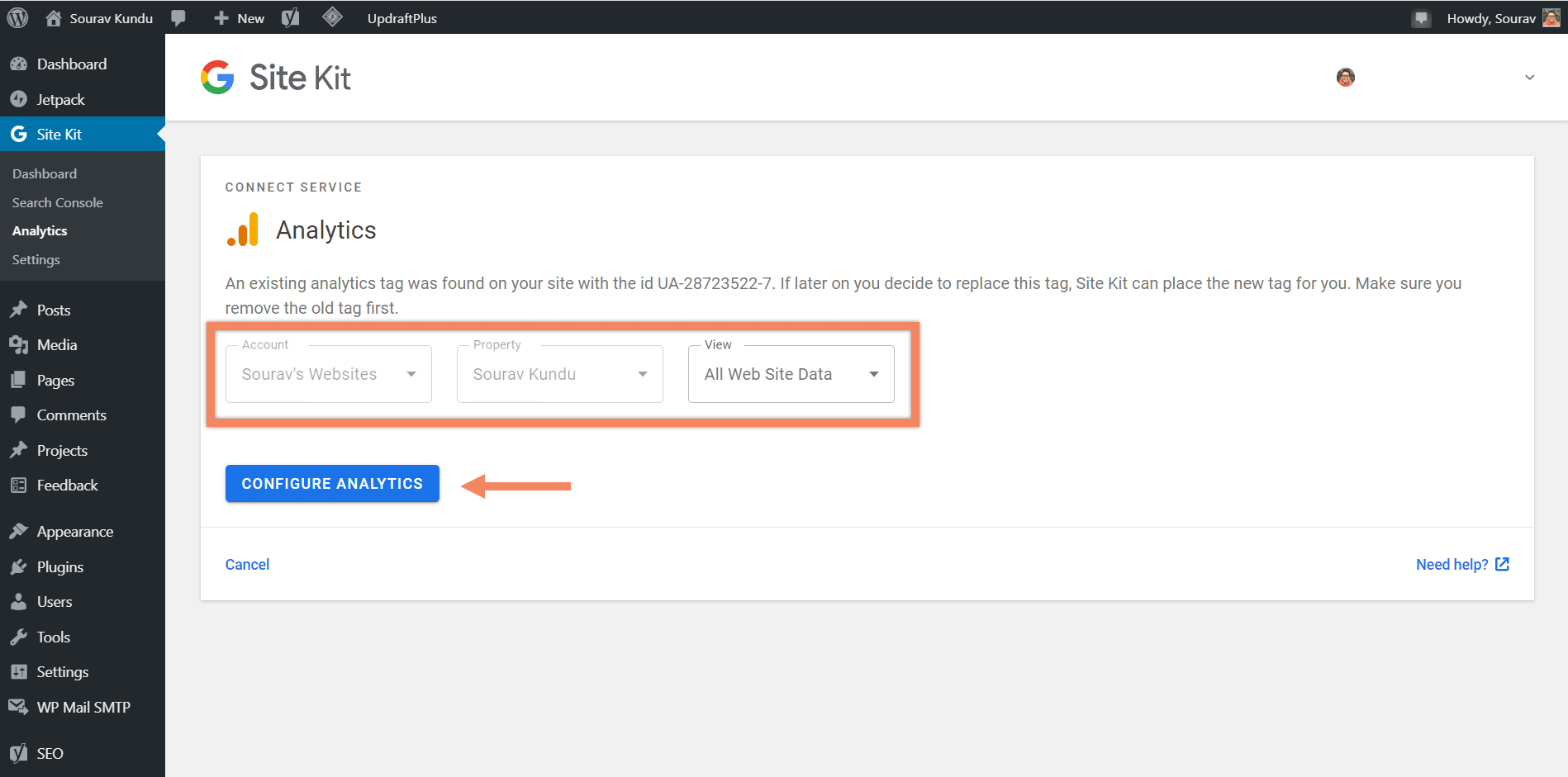
Task: Open the Yoast SEO admin bar icon
Action: (x=290, y=18)
